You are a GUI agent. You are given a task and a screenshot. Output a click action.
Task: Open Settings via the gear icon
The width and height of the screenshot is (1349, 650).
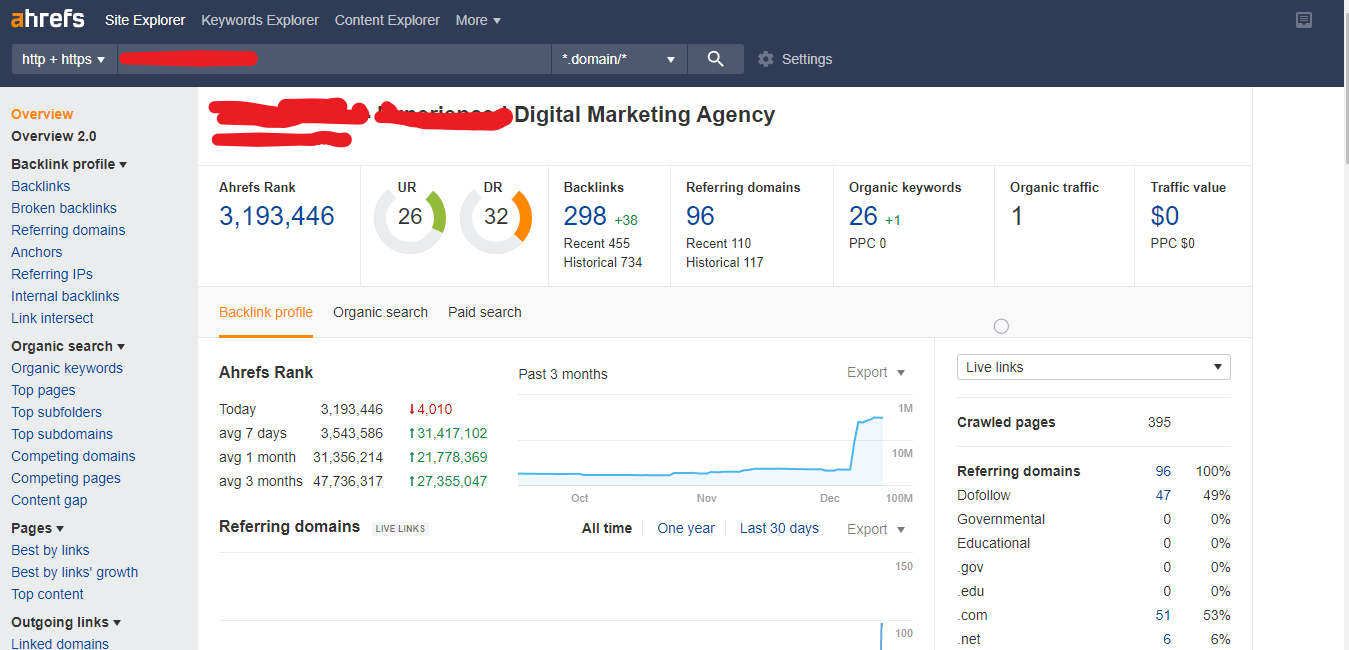pos(766,59)
